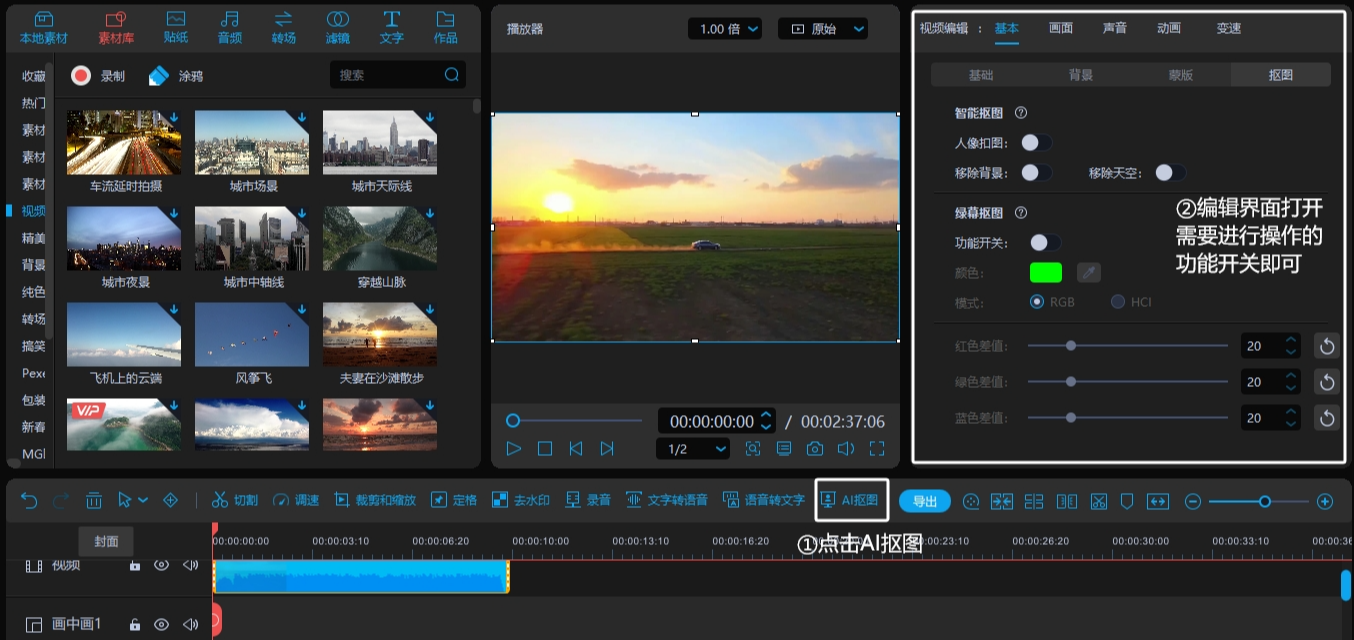Select the 城市夜景 video thumbnail

(x=124, y=239)
